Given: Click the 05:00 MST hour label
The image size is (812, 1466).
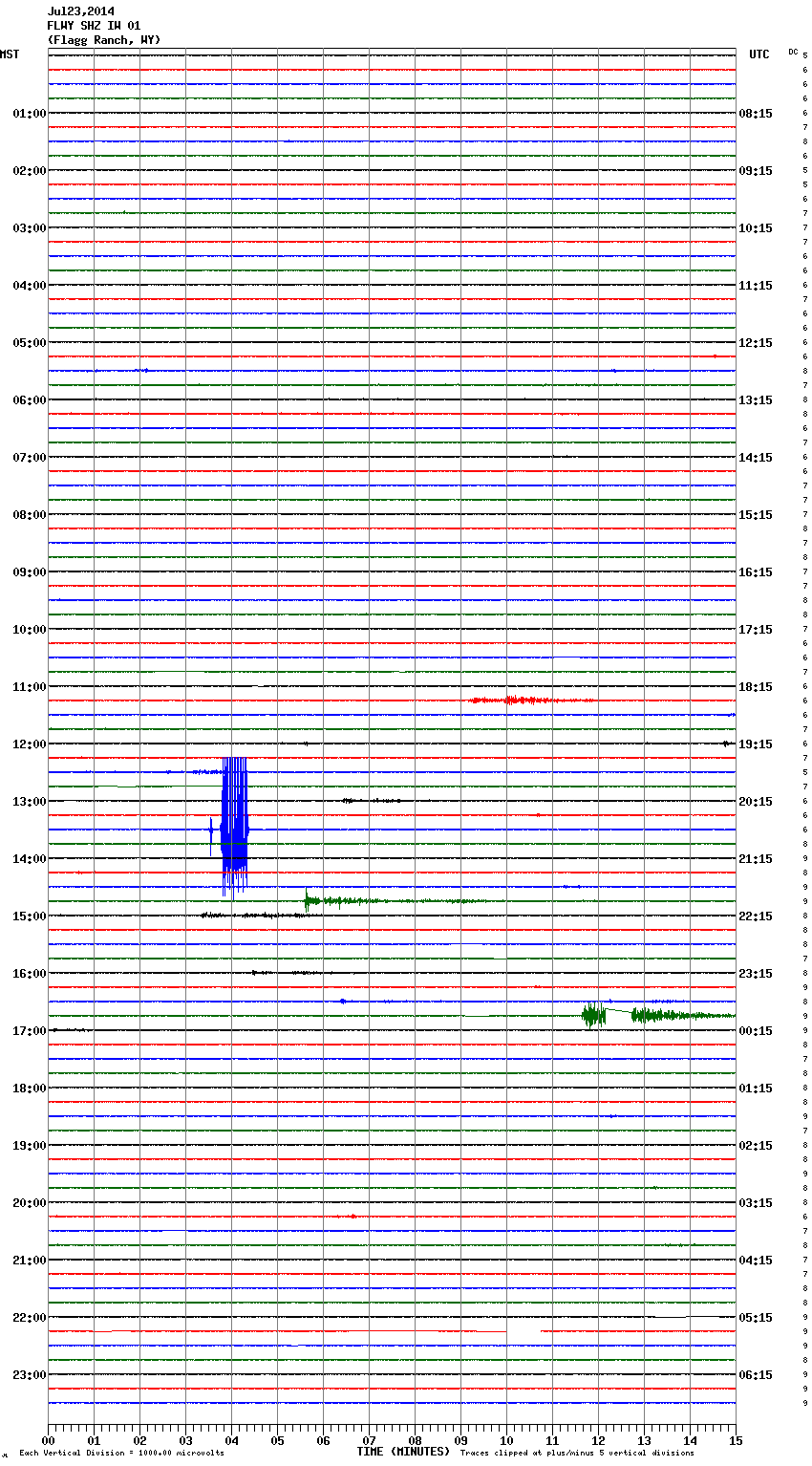Looking at the screenshot, I should 30,343.
